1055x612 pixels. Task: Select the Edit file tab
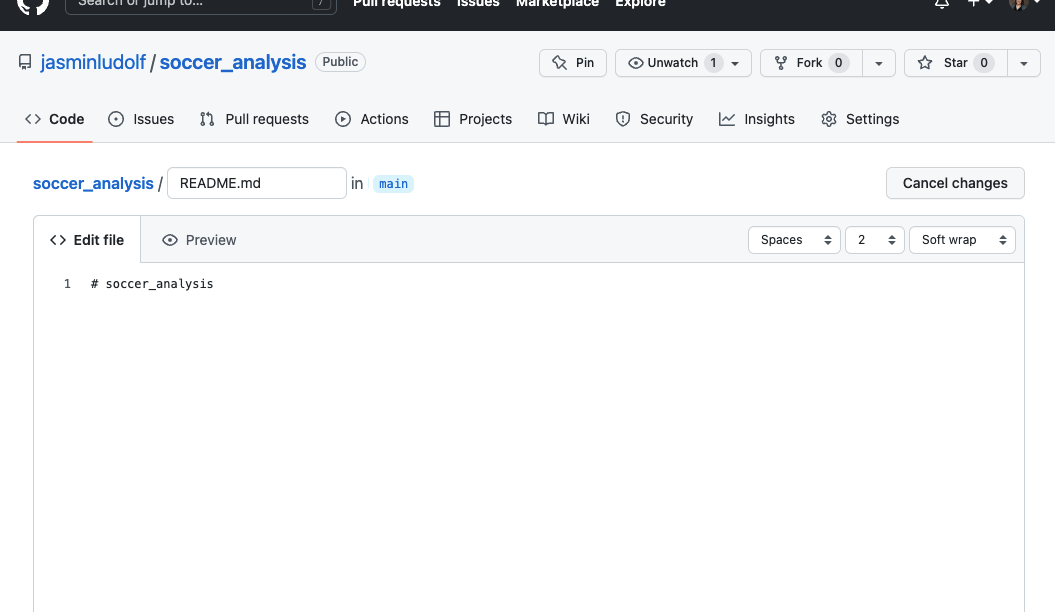pyautogui.click(x=87, y=240)
